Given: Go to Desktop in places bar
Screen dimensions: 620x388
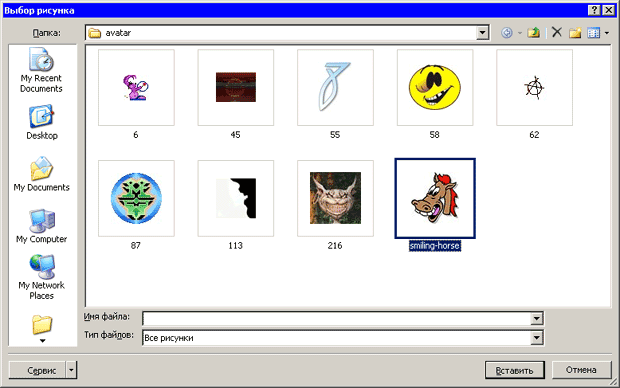Looking at the screenshot, I should point(42,122).
